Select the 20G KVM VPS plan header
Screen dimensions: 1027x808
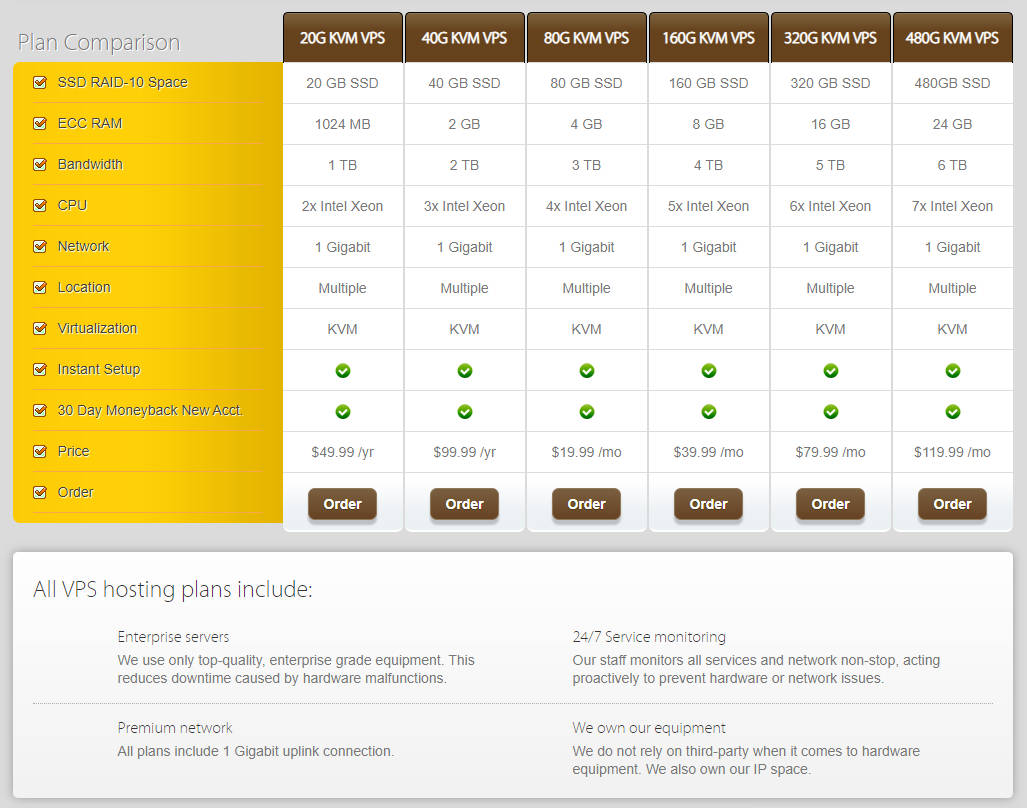click(343, 38)
